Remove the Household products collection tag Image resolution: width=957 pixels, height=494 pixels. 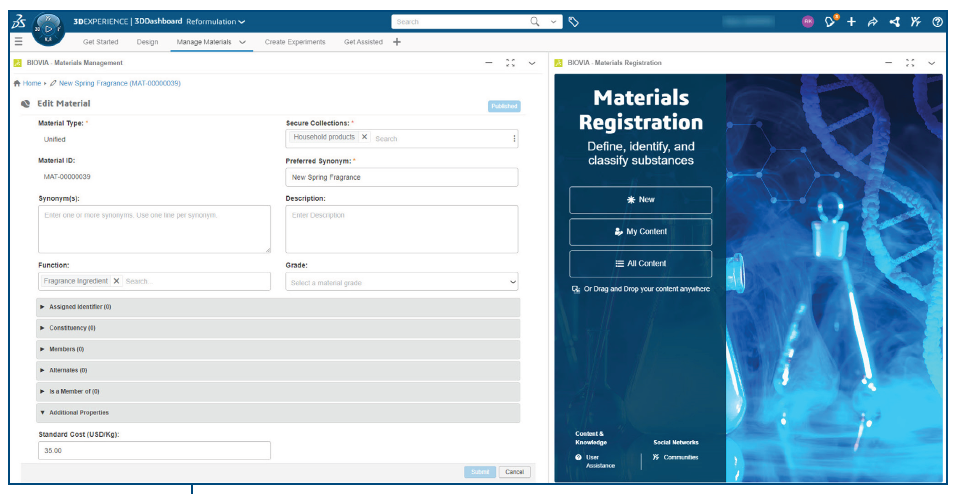364,137
